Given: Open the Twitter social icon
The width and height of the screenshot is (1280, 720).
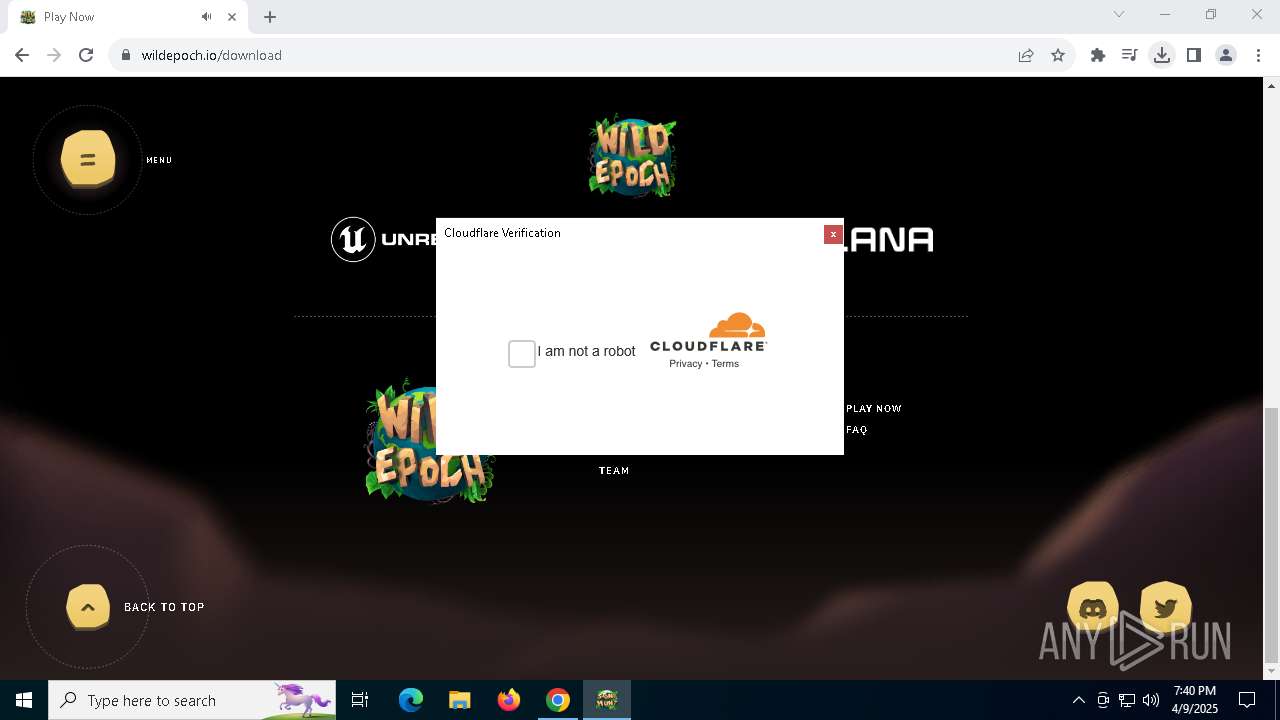Looking at the screenshot, I should coord(1165,608).
